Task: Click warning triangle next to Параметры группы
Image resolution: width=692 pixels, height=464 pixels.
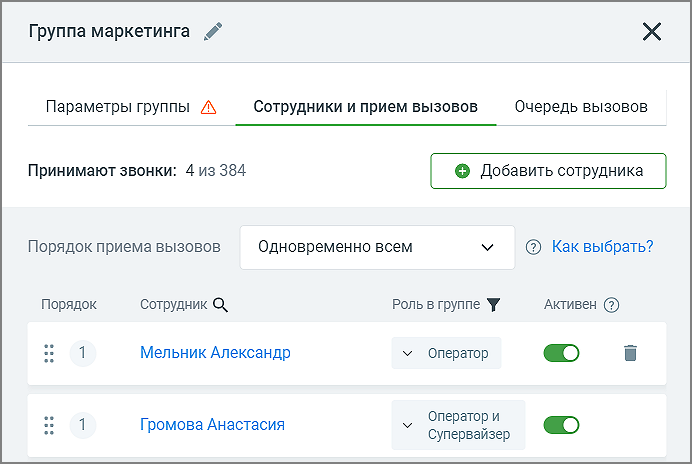Action: click(208, 107)
